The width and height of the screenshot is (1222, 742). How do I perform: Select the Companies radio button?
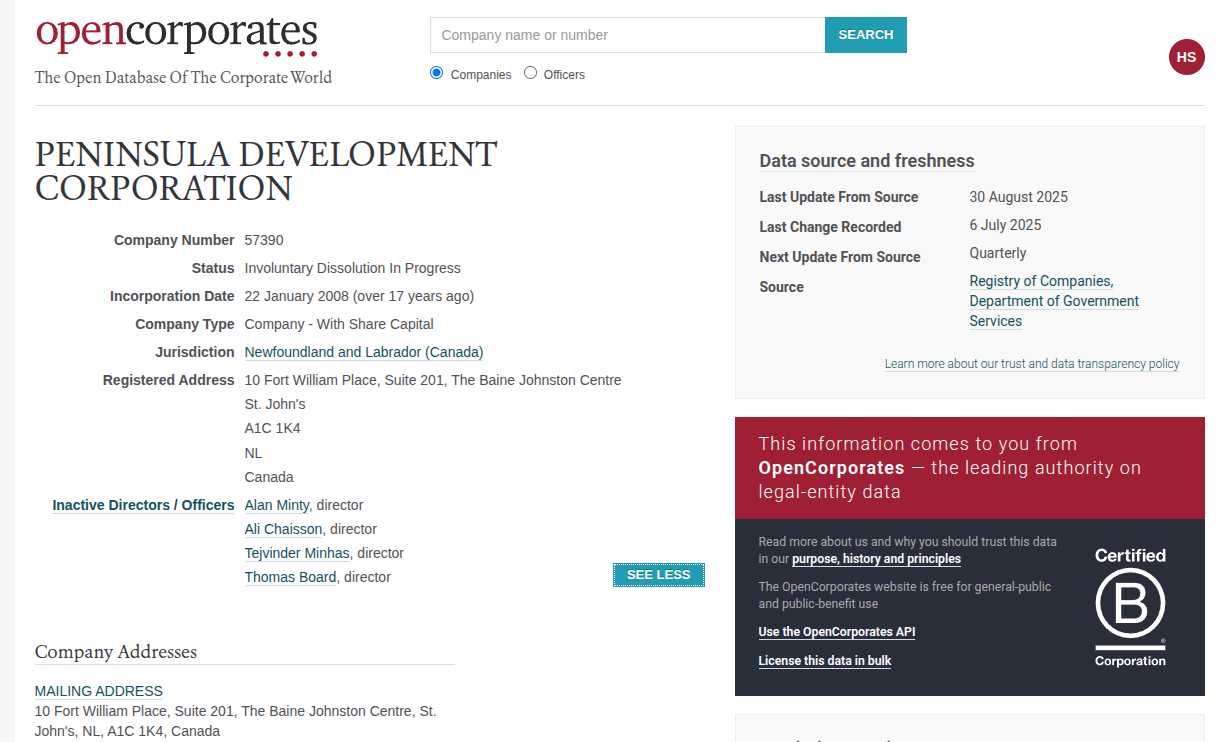coord(436,73)
